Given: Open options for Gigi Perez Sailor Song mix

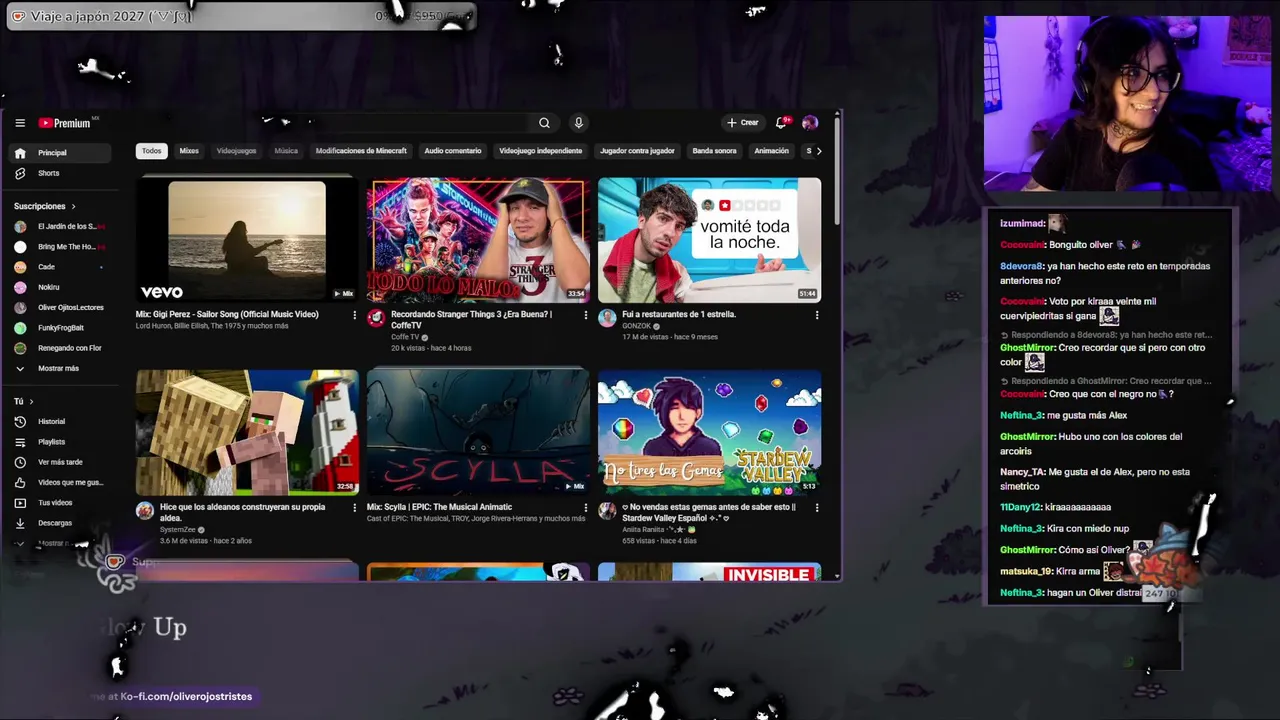Looking at the screenshot, I should pos(354,315).
